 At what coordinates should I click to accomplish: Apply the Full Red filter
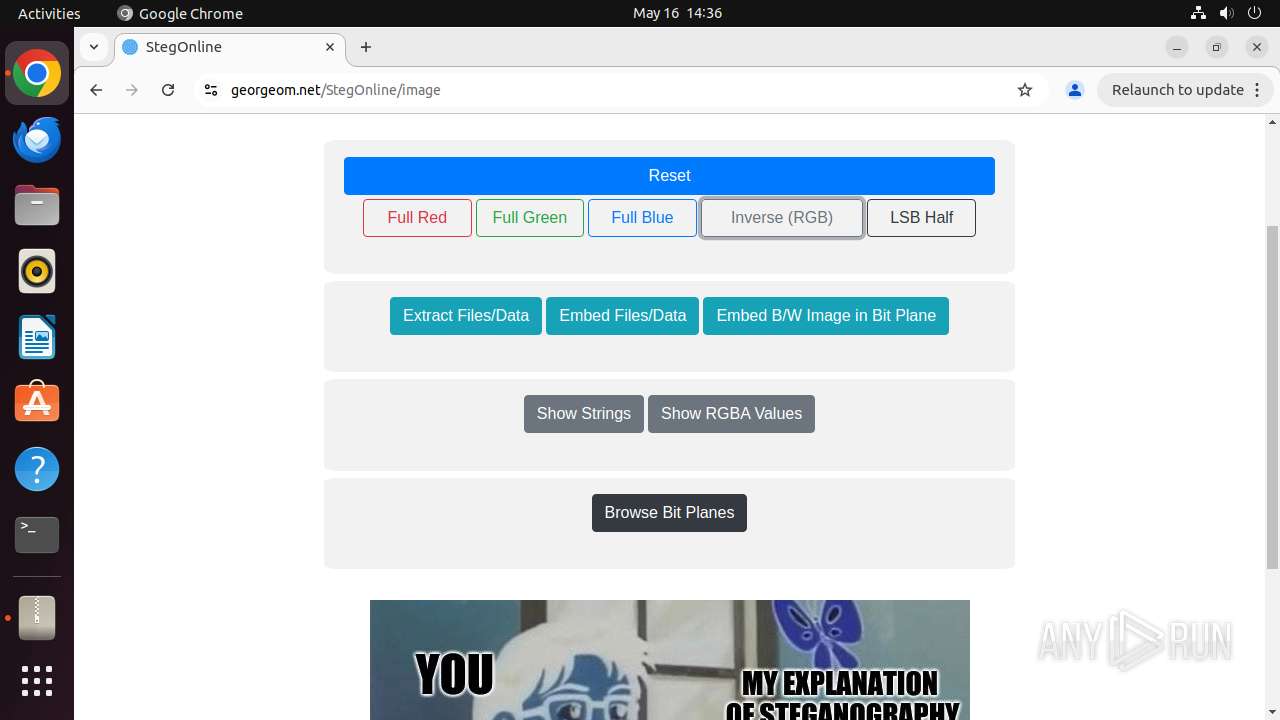click(417, 218)
